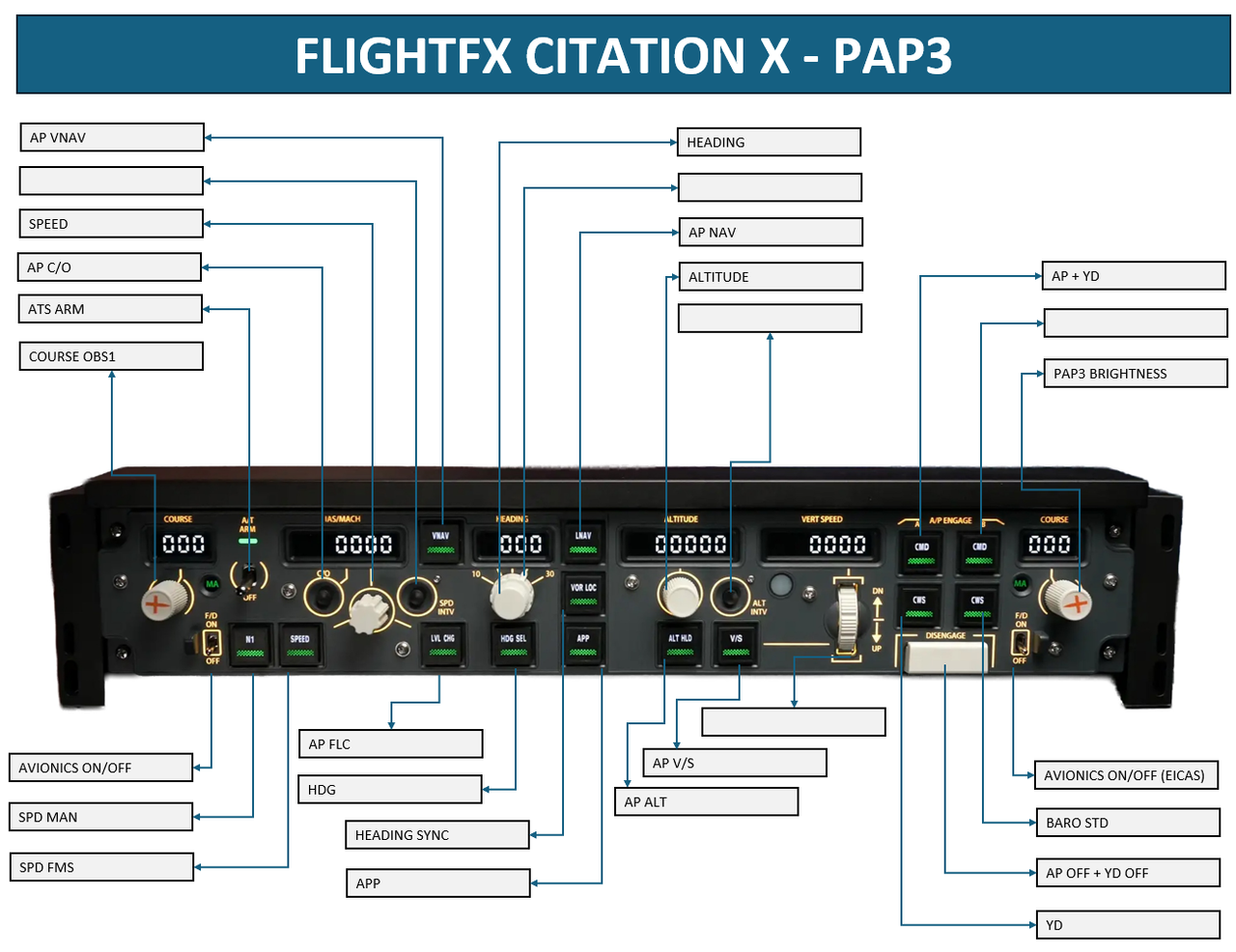
Task: Push the right green MA button
Action: pyautogui.click(x=1020, y=584)
